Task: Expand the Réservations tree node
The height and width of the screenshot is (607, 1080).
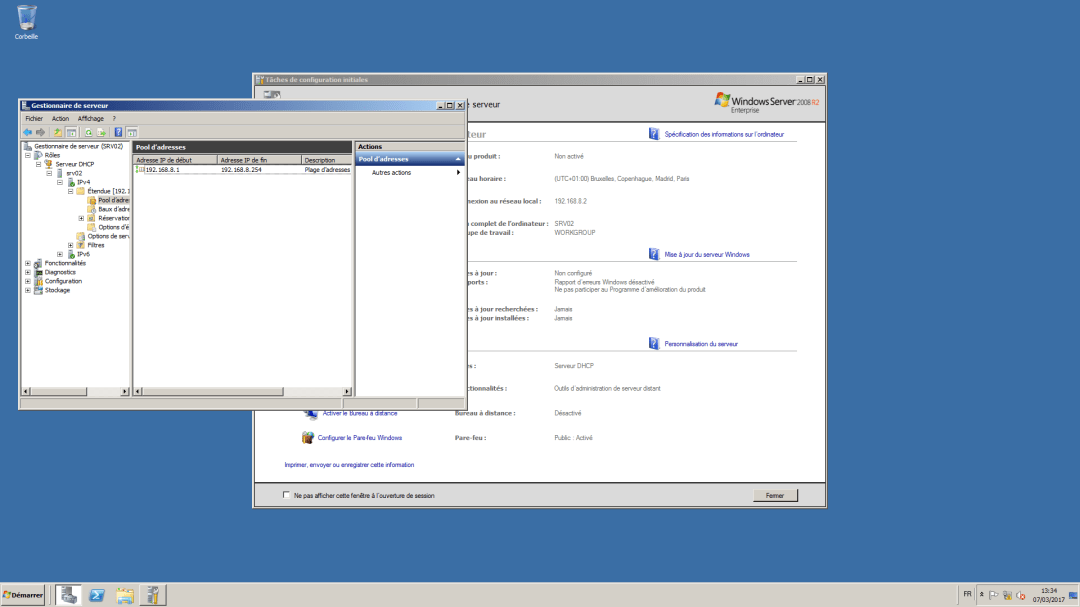Action: [82, 217]
